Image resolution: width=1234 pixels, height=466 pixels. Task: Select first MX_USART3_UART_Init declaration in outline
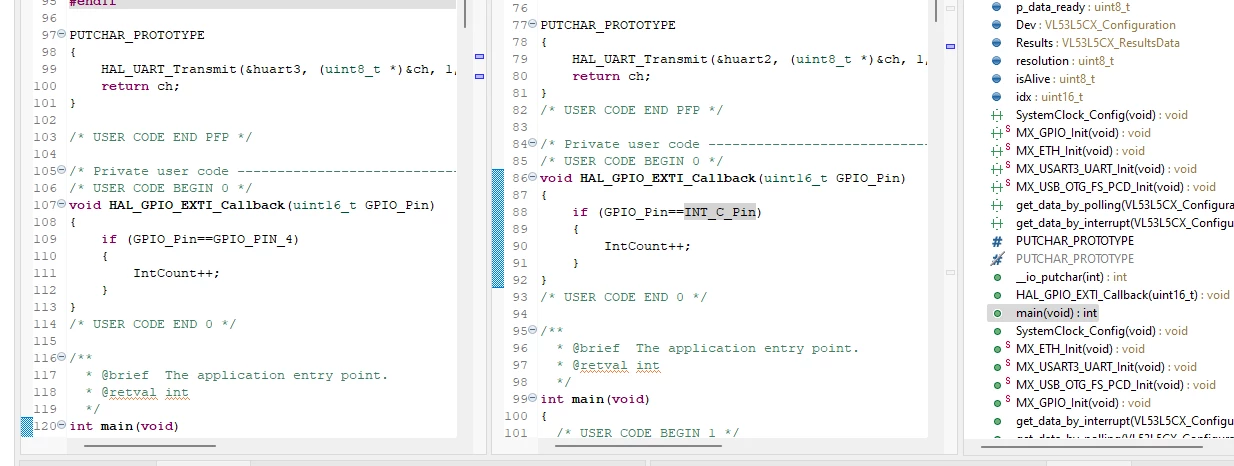point(1108,169)
